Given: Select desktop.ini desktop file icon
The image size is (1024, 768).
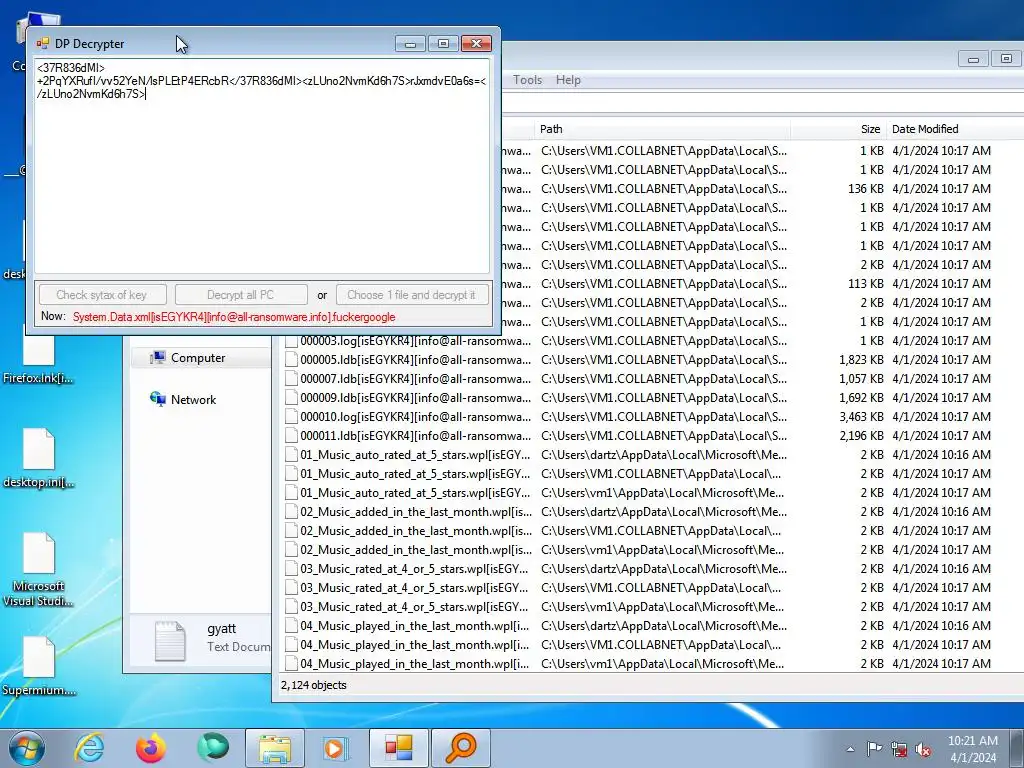Looking at the screenshot, I should [39, 458].
